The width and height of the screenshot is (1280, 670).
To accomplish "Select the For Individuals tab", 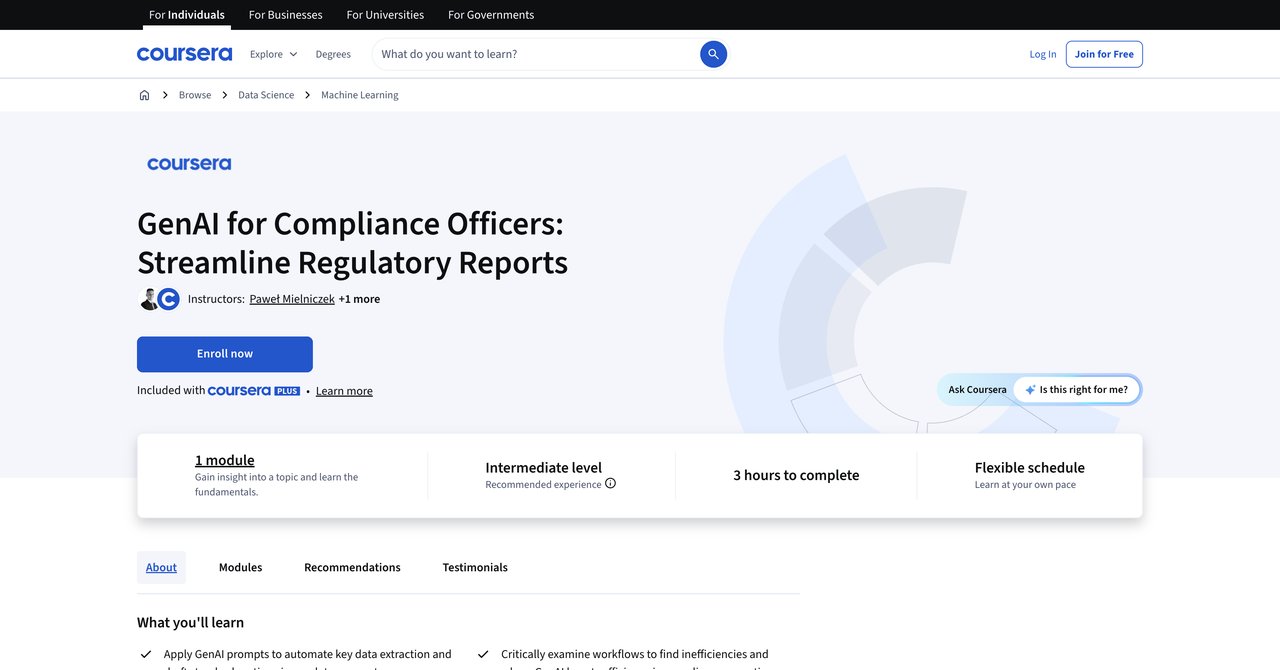I will coord(187,15).
